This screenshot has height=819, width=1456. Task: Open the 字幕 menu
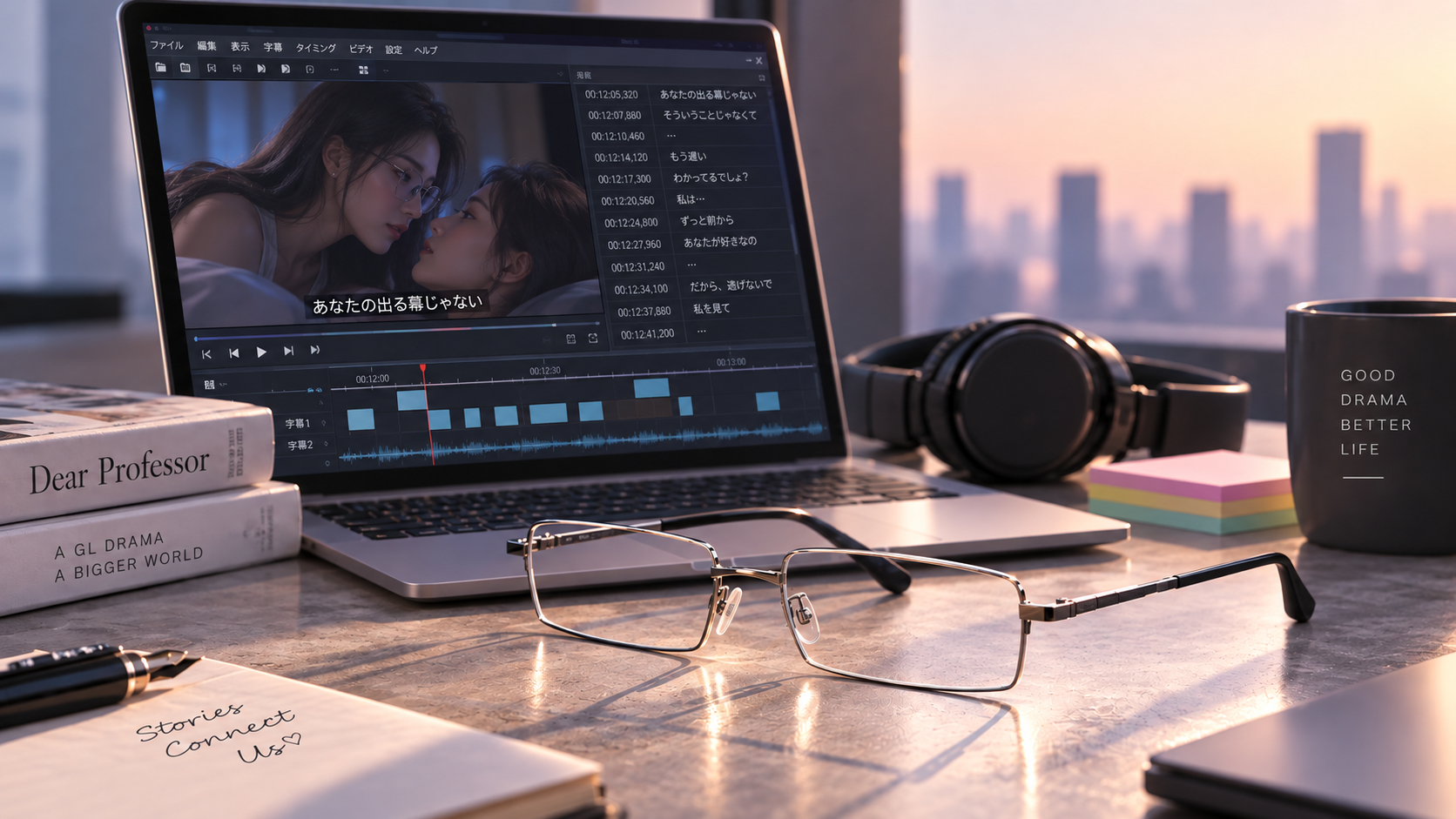tap(273, 48)
